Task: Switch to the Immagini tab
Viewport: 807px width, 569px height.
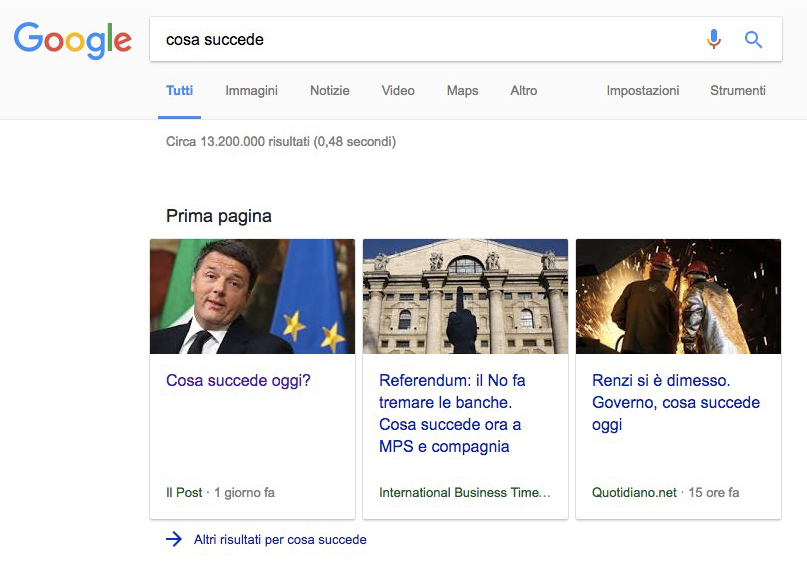Action: (251, 90)
